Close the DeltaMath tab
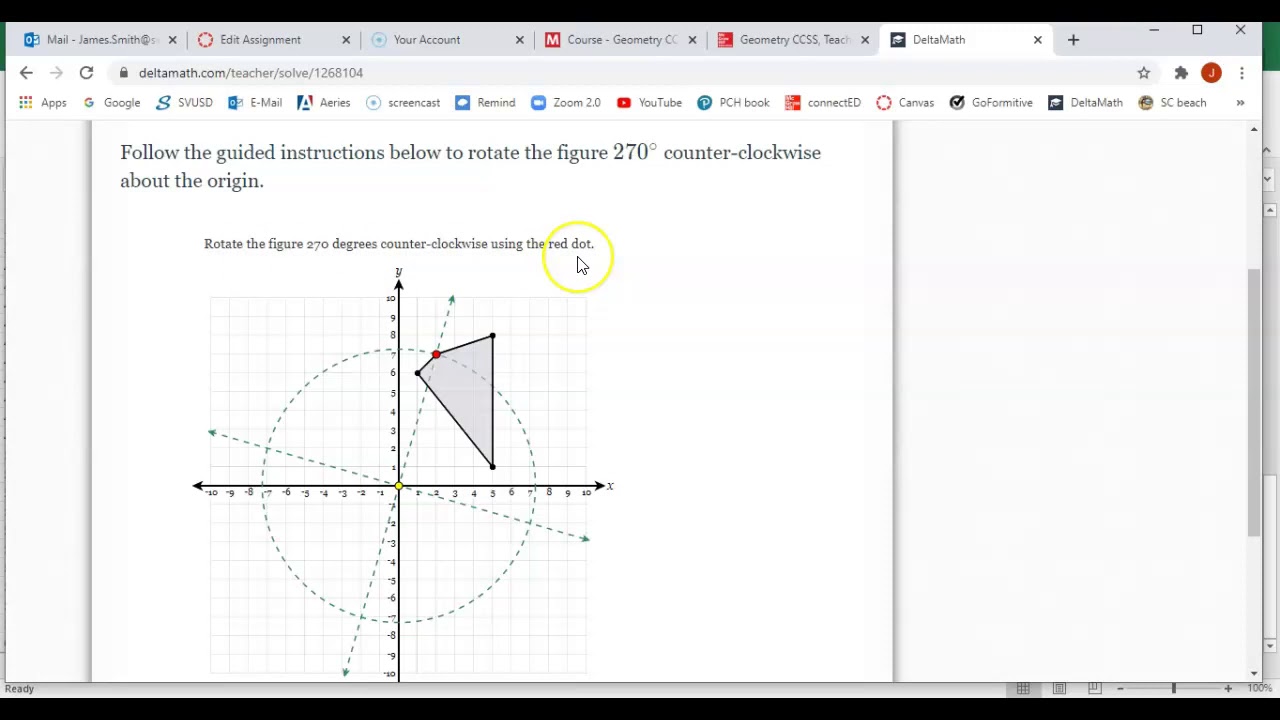 click(1037, 40)
